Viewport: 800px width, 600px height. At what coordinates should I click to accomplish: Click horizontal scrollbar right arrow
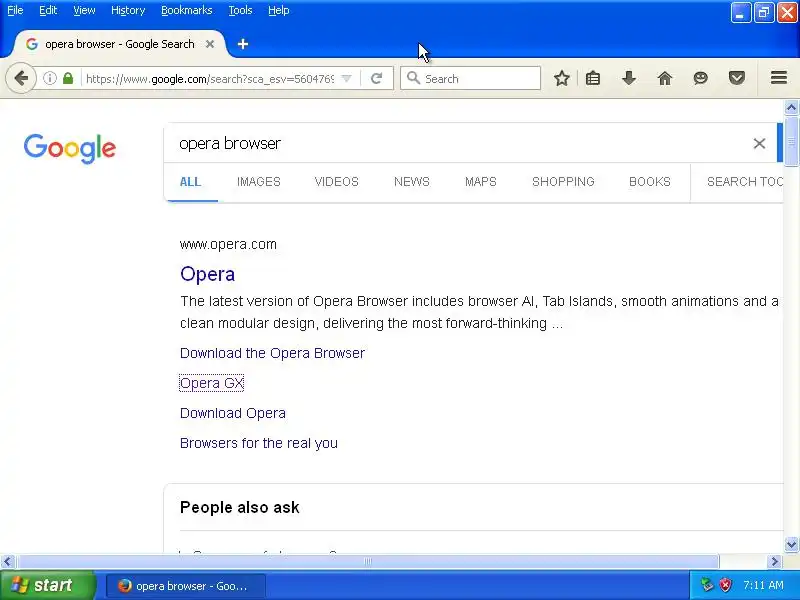tap(775, 562)
